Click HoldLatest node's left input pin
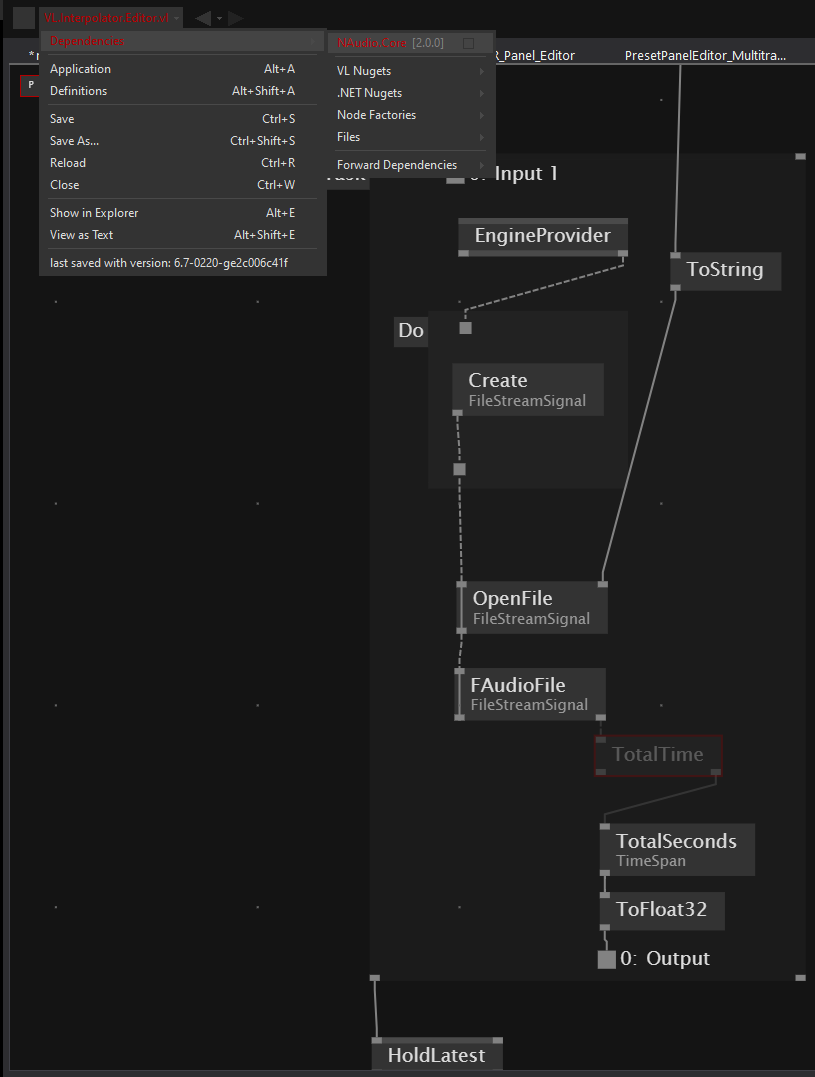Screen dimensions: 815x1077 click(376, 1041)
